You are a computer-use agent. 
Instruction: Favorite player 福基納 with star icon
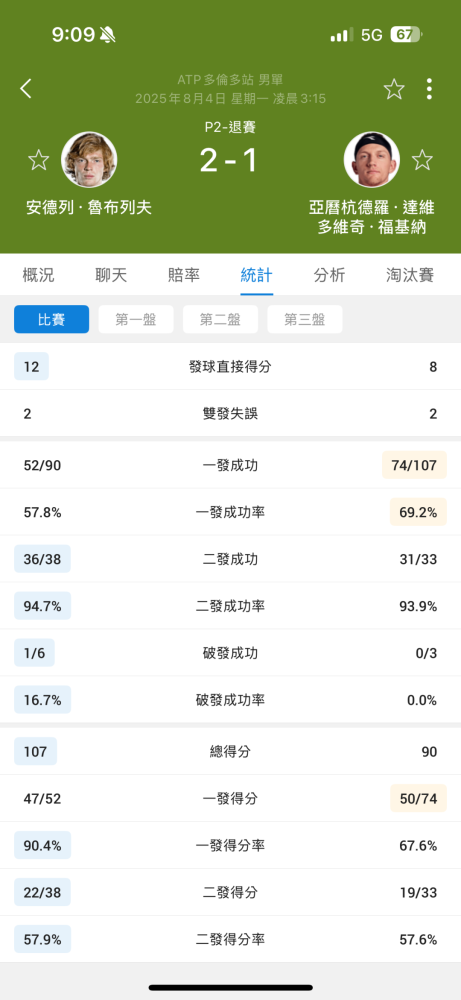[422, 159]
